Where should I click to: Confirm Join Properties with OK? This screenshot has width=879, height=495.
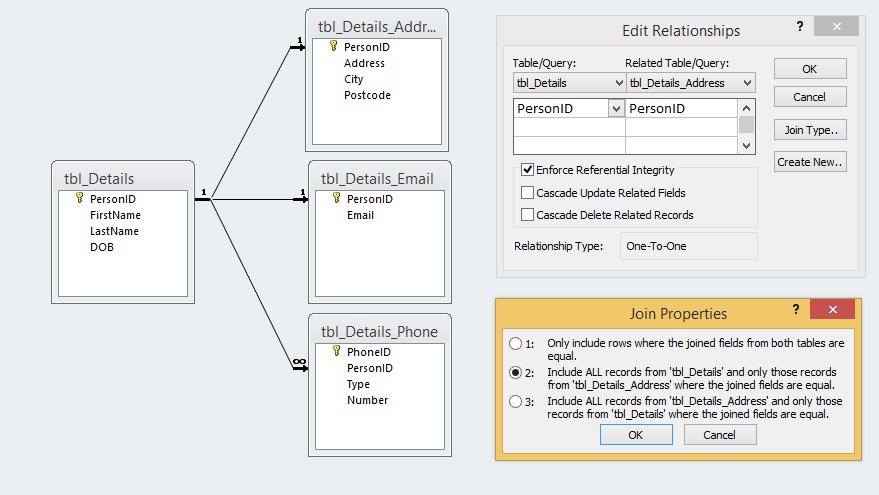tap(636, 435)
